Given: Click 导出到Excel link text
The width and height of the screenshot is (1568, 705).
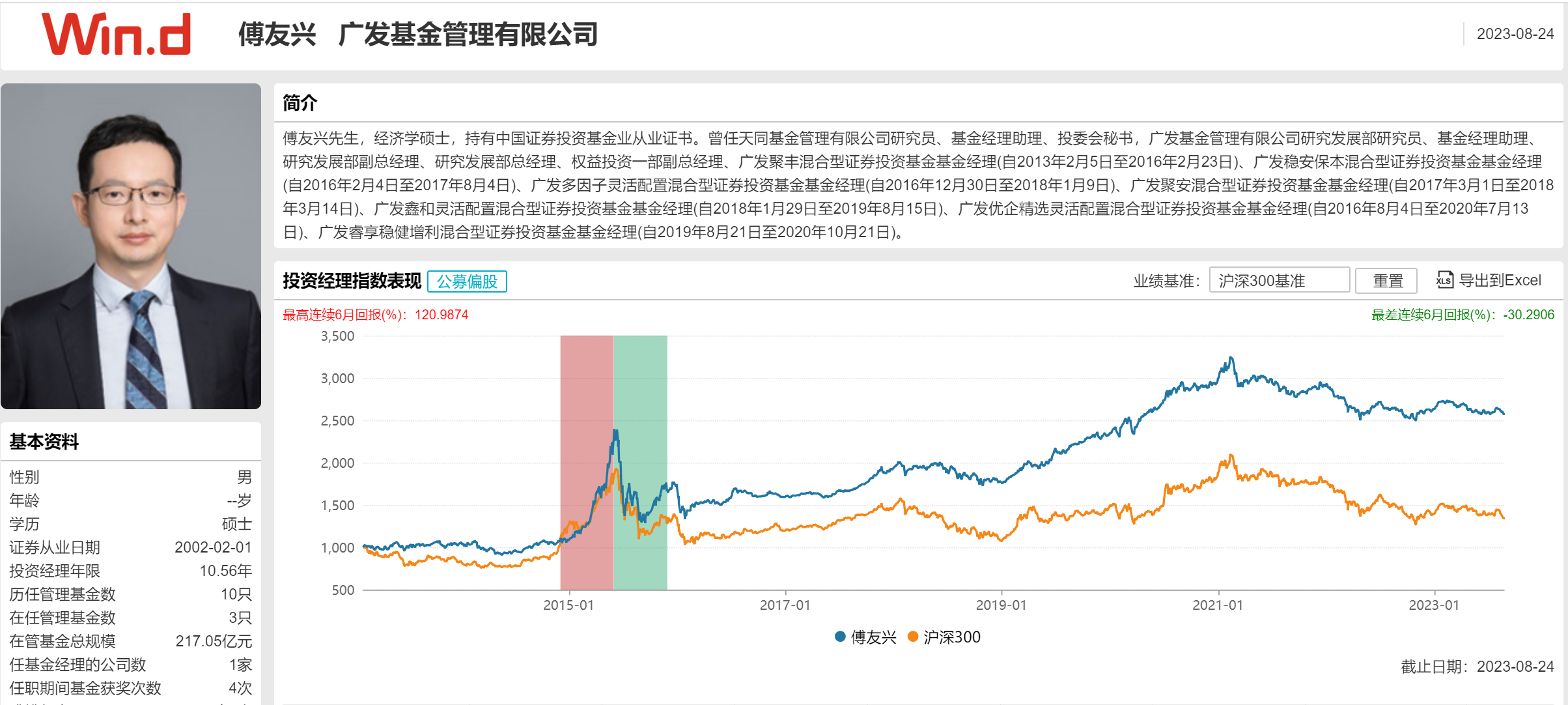Looking at the screenshot, I should pyautogui.click(x=1500, y=280).
